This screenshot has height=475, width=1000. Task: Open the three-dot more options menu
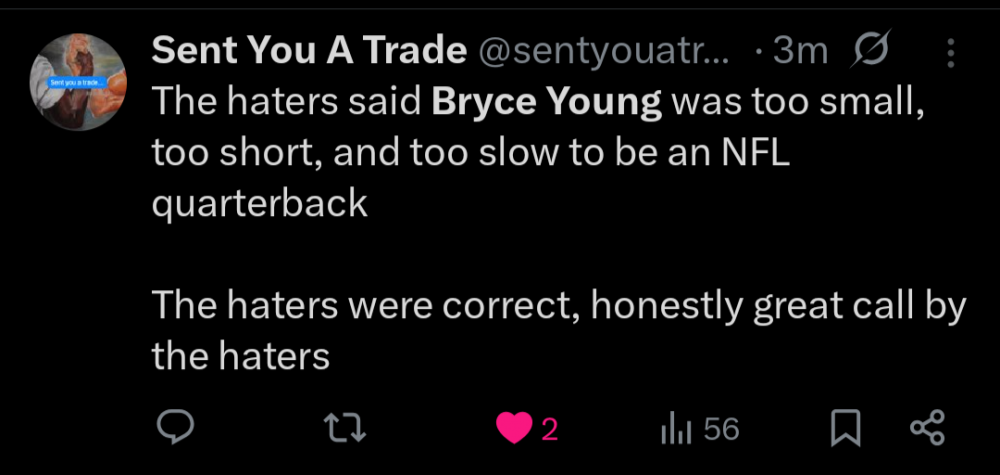(950, 54)
